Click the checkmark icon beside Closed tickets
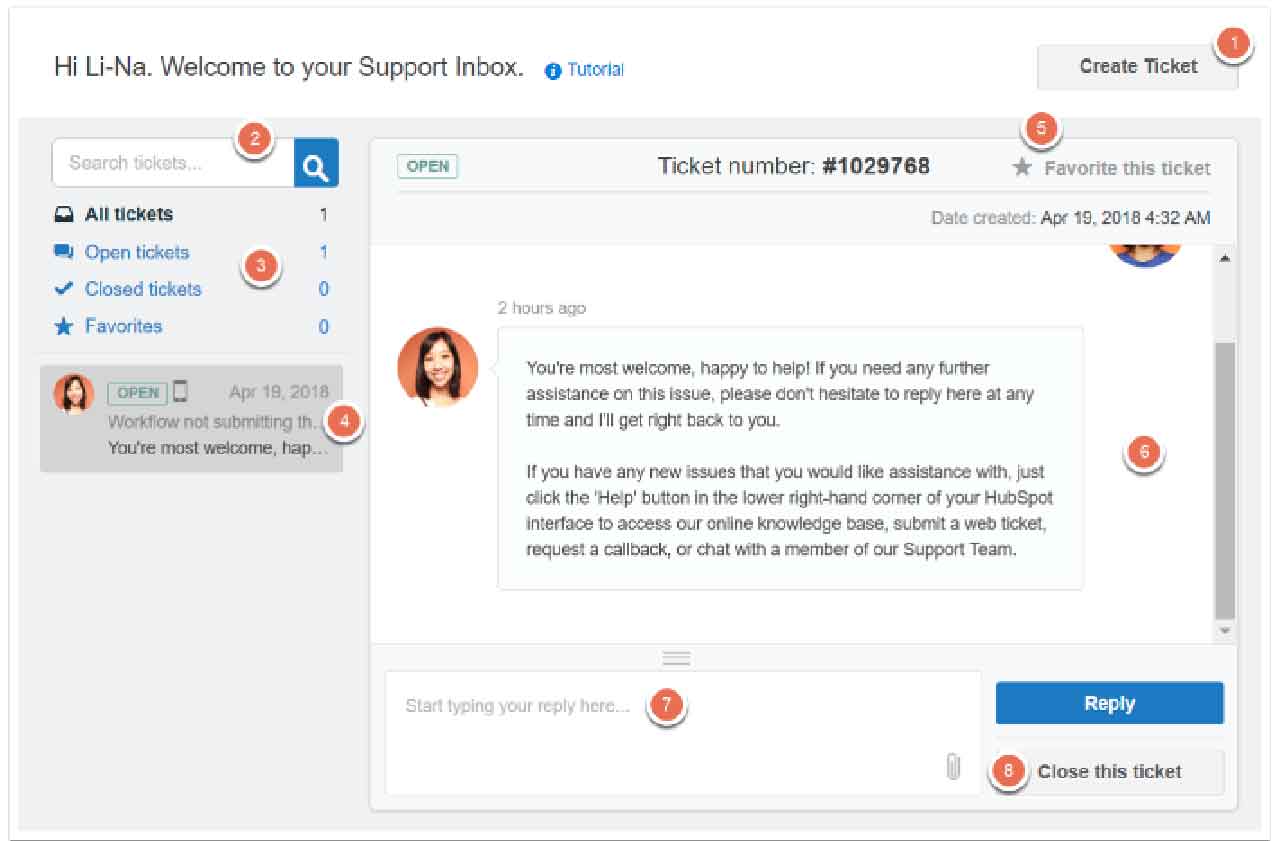This screenshot has height=841, width=1280. [64, 289]
